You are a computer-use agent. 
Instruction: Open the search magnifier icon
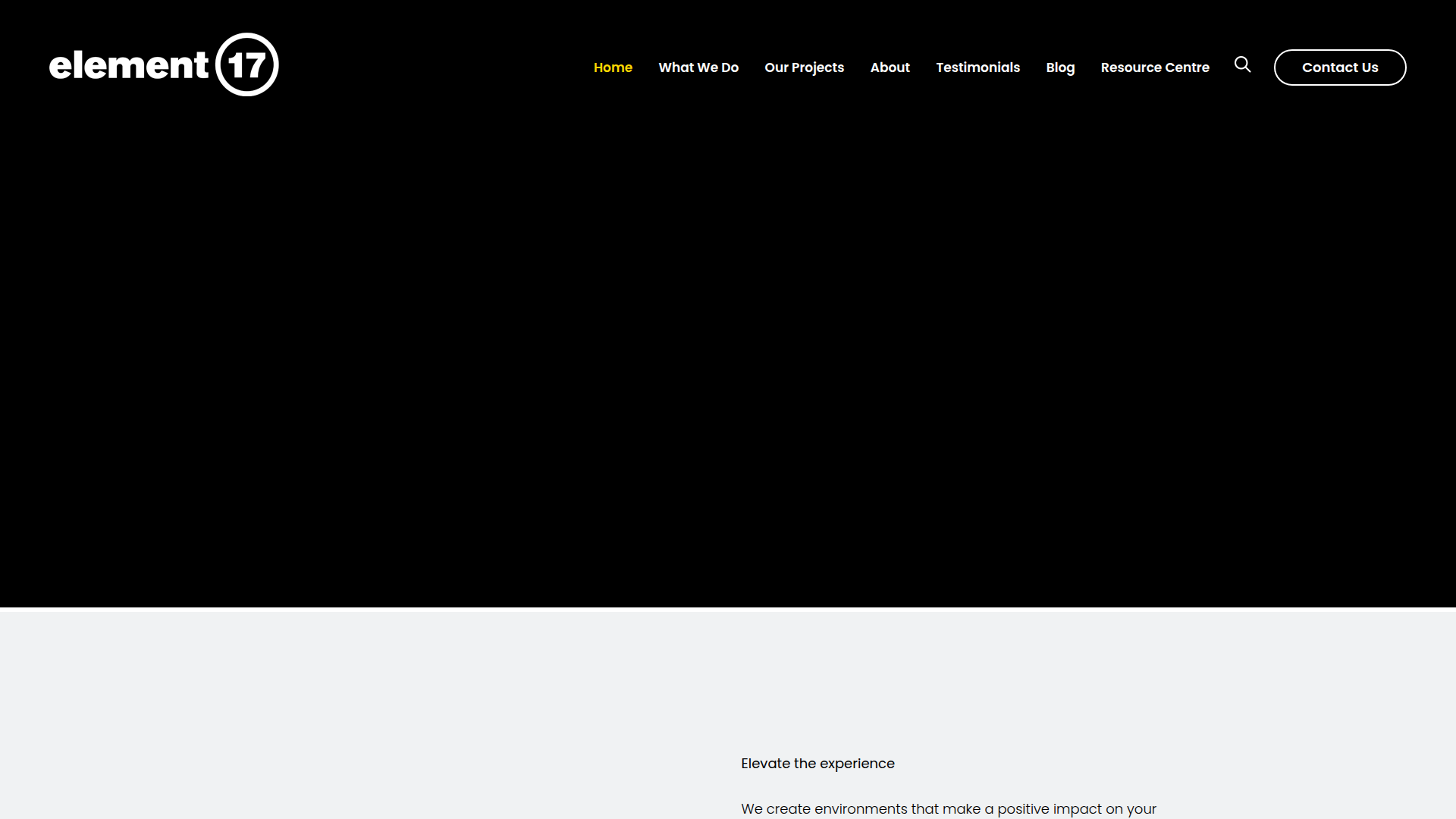[1242, 64]
